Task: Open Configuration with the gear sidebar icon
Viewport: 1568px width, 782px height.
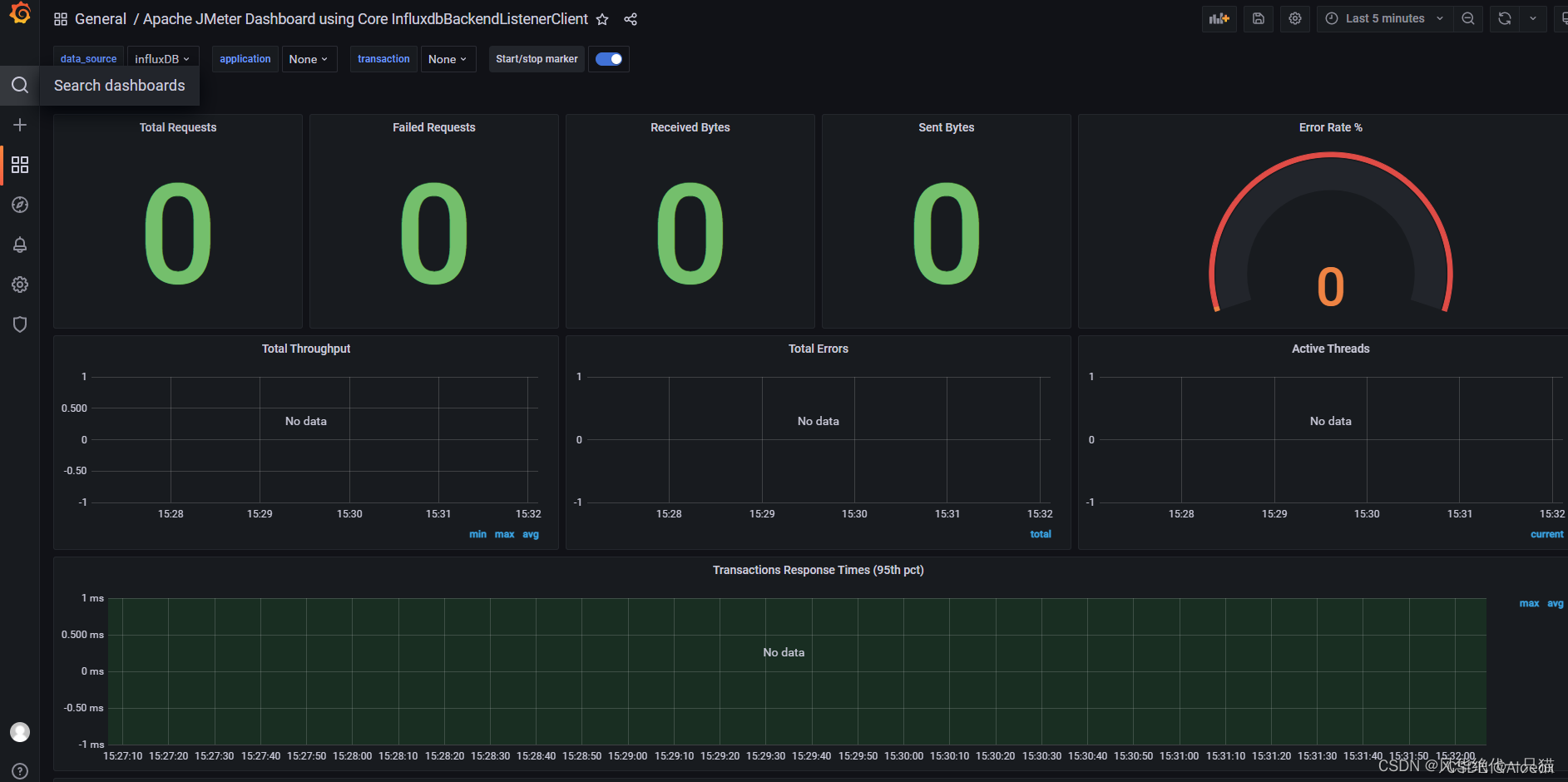Action: (19, 285)
